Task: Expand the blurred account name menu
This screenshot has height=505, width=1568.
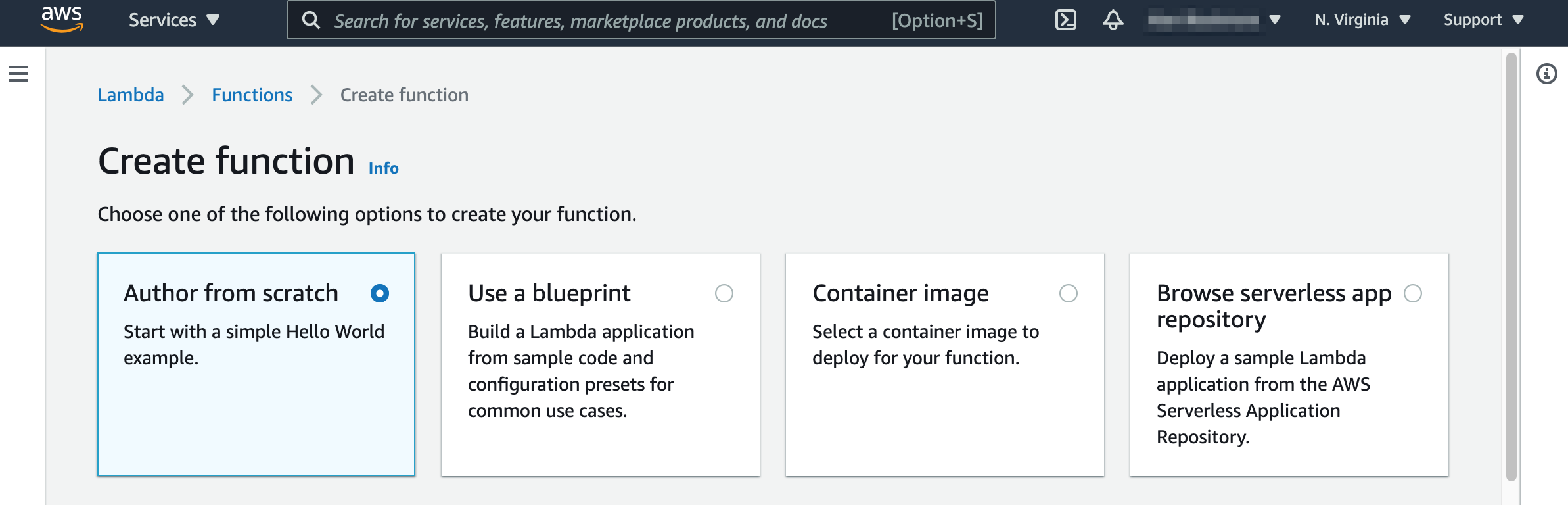Action: (x=1214, y=20)
